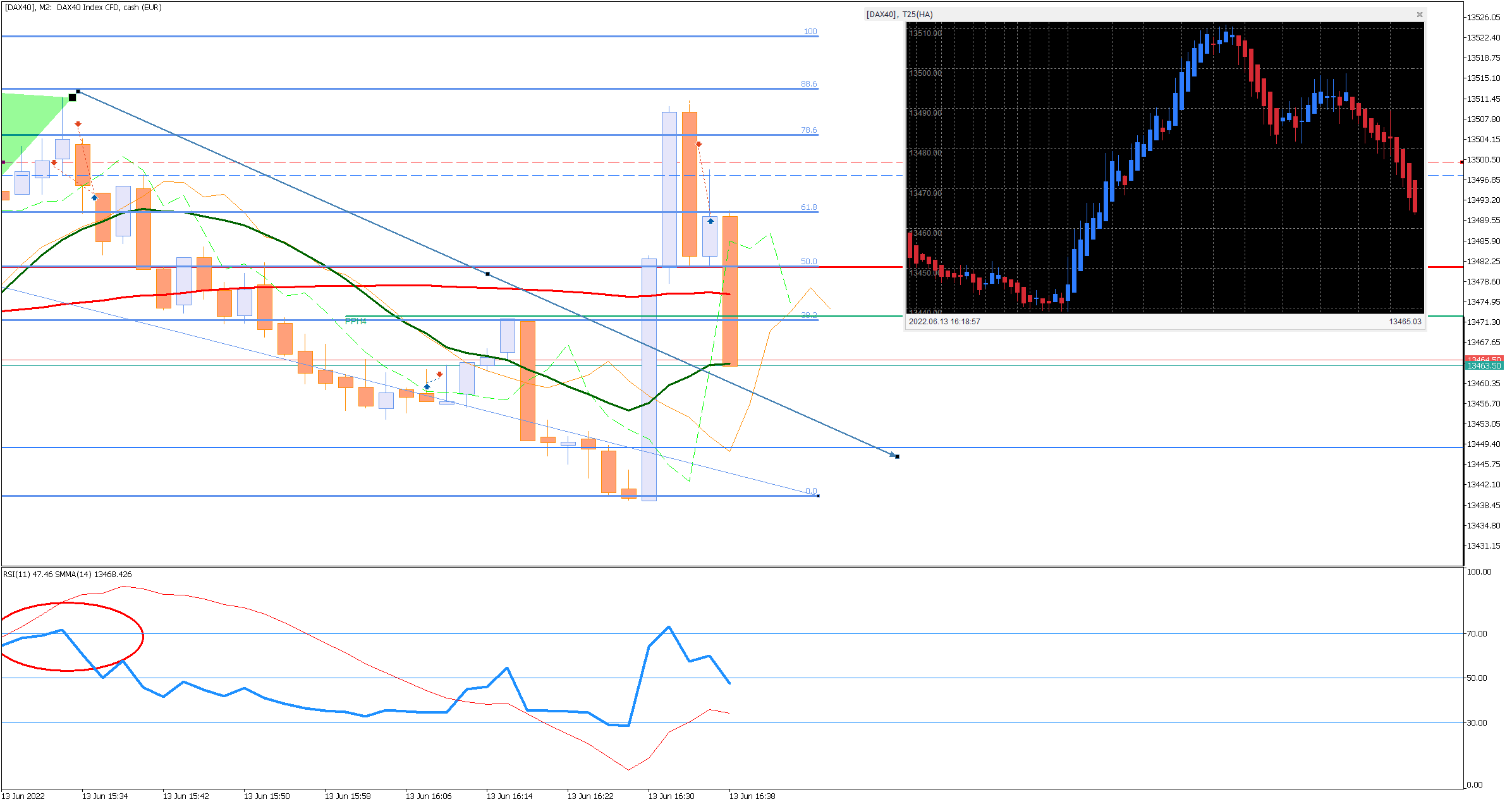
Task: Click the green 13463.50 price tag
Action: pyautogui.click(x=1483, y=366)
